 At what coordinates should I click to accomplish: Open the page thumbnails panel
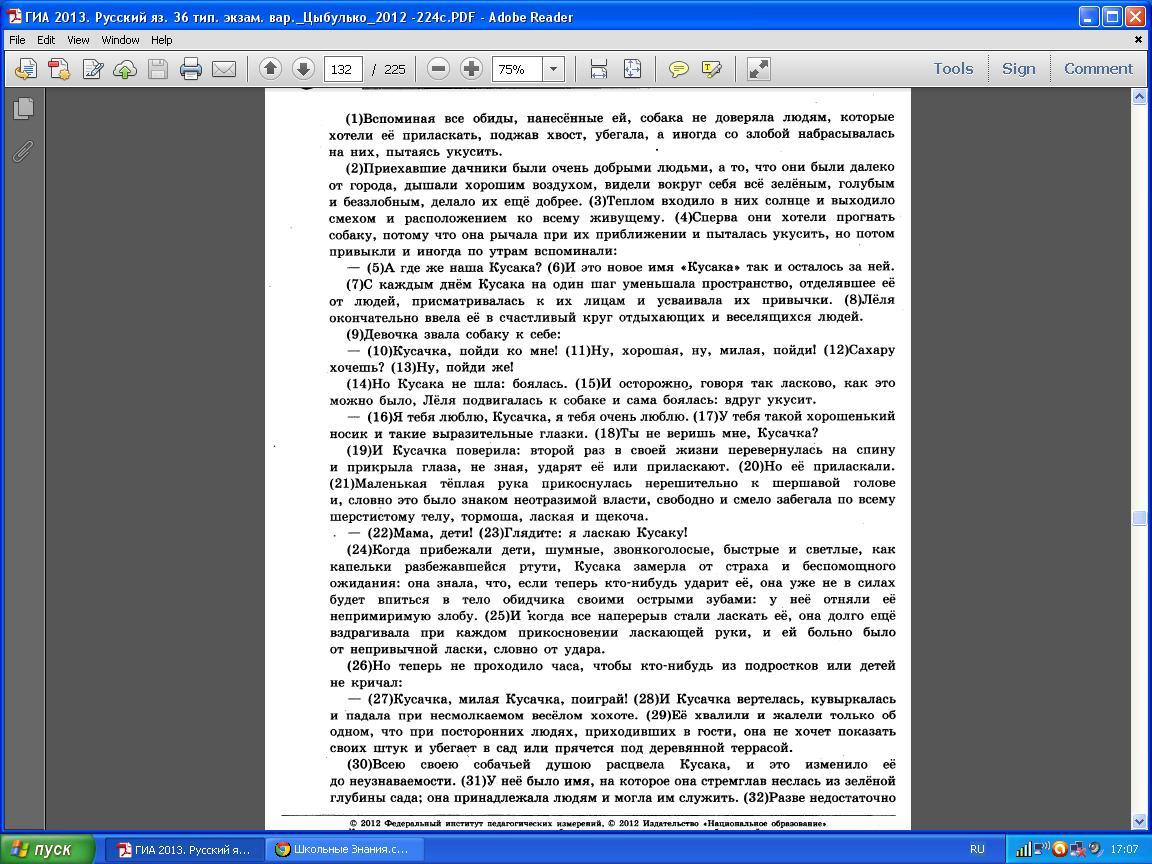[x=23, y=108]
